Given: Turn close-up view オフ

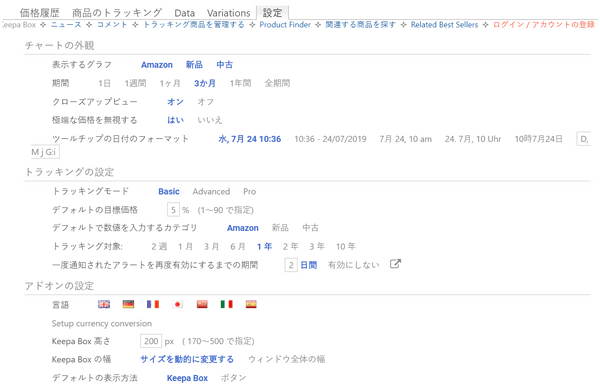Looking at the screenshot, I should tap(205, 102).
